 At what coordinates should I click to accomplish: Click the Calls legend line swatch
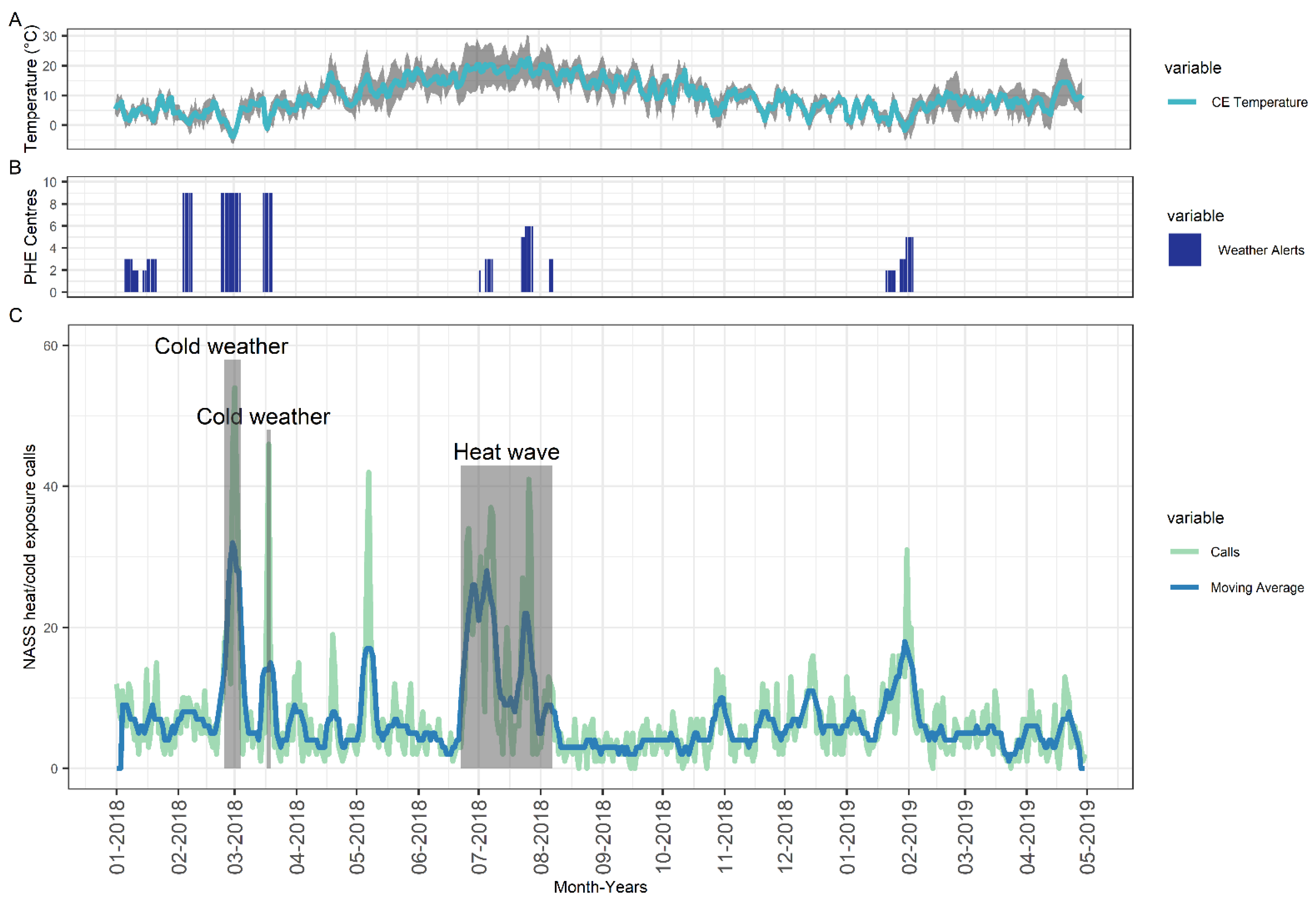click(x=1184, y=552)
